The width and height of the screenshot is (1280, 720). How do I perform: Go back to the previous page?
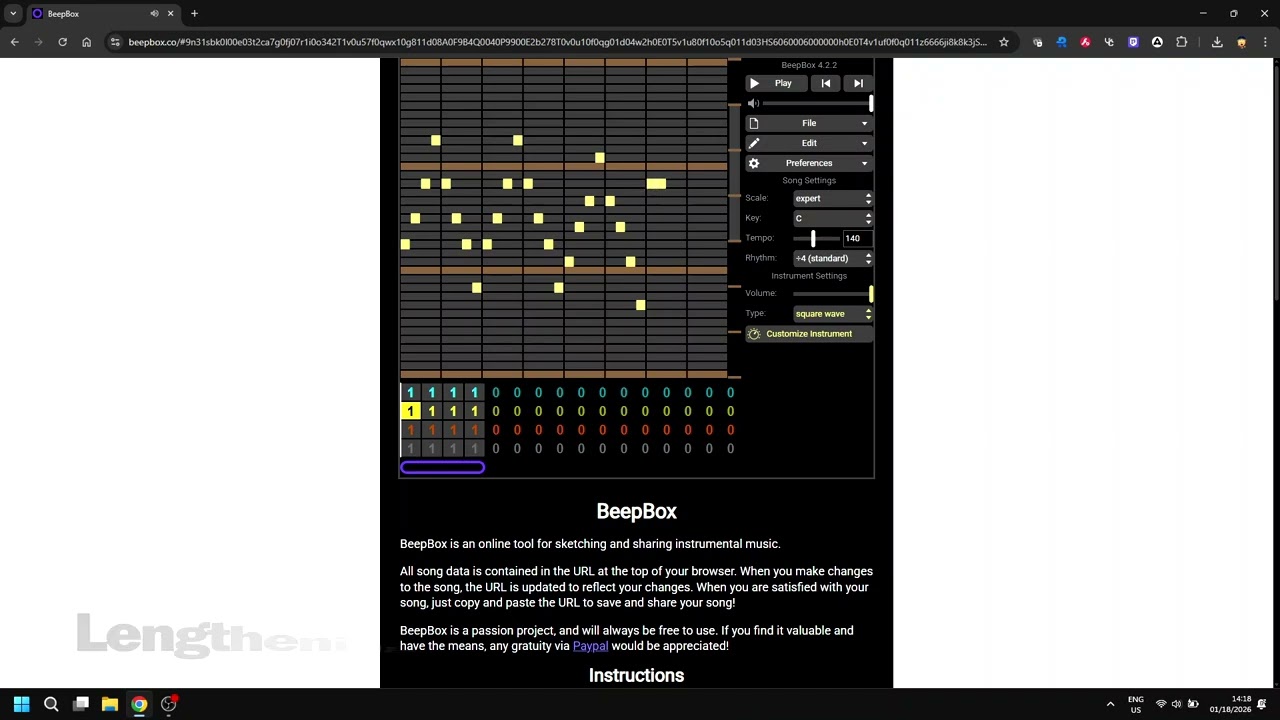(x=14, y=42)
